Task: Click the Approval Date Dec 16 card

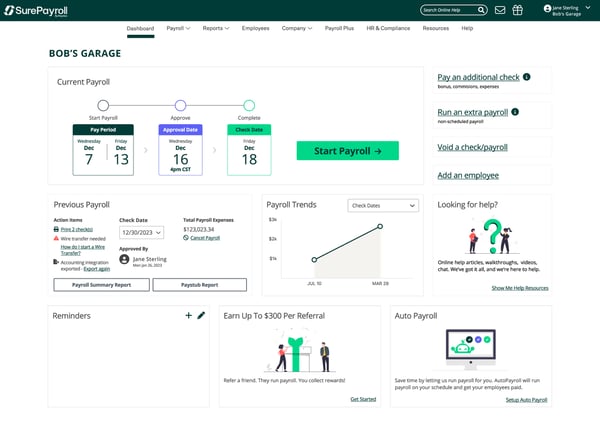Action: point(181,150)
